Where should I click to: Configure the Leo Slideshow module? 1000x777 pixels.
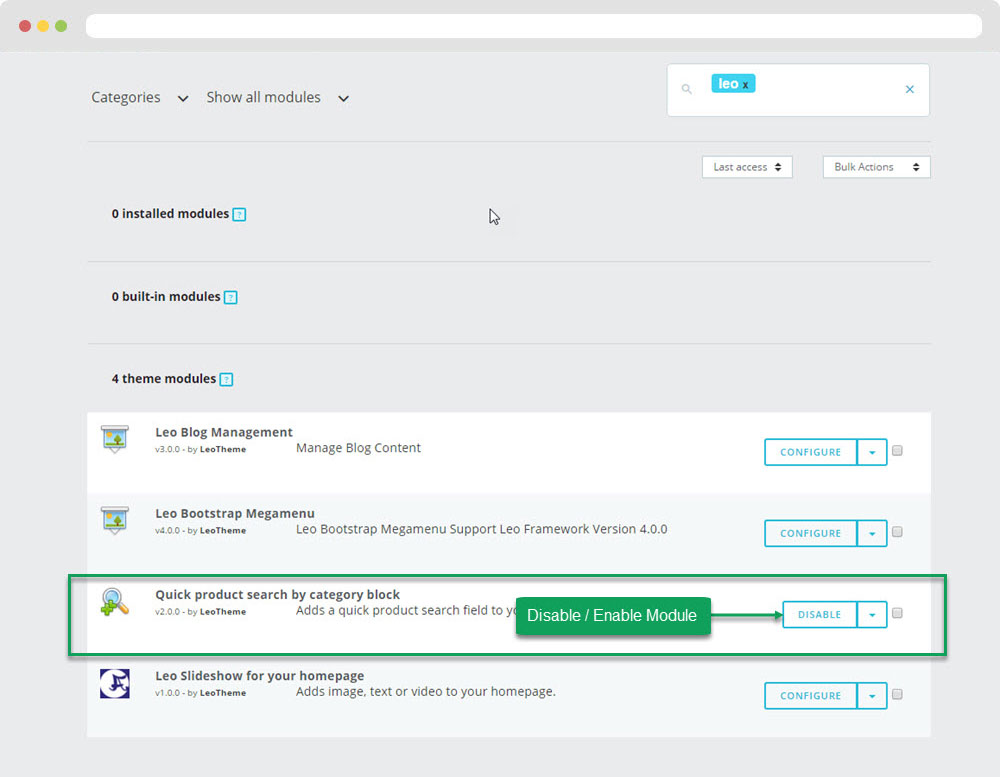pos(811,696)
